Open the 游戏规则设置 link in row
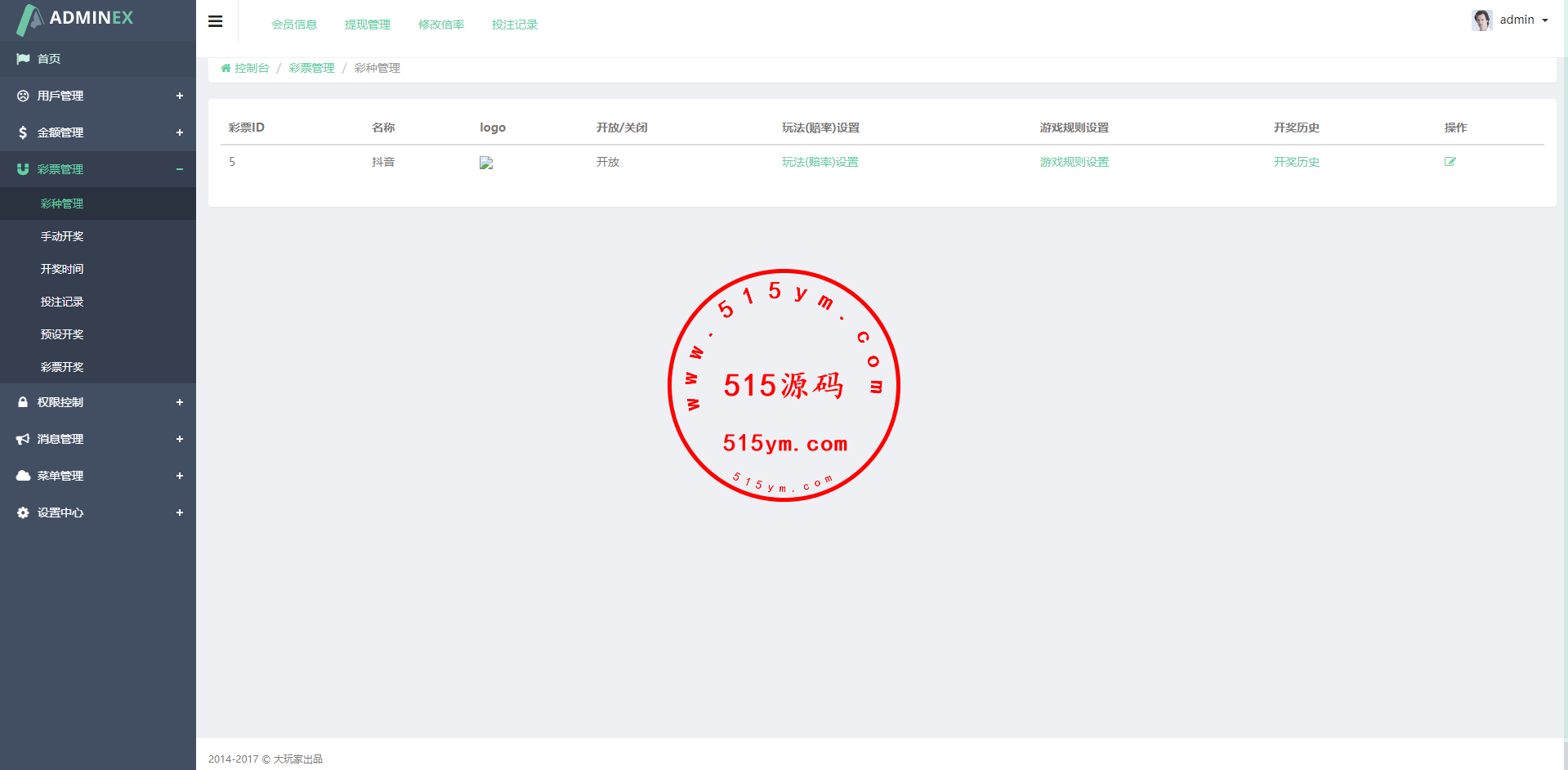This screenshot has width=1568, height=770. [x=1074, y=162]
